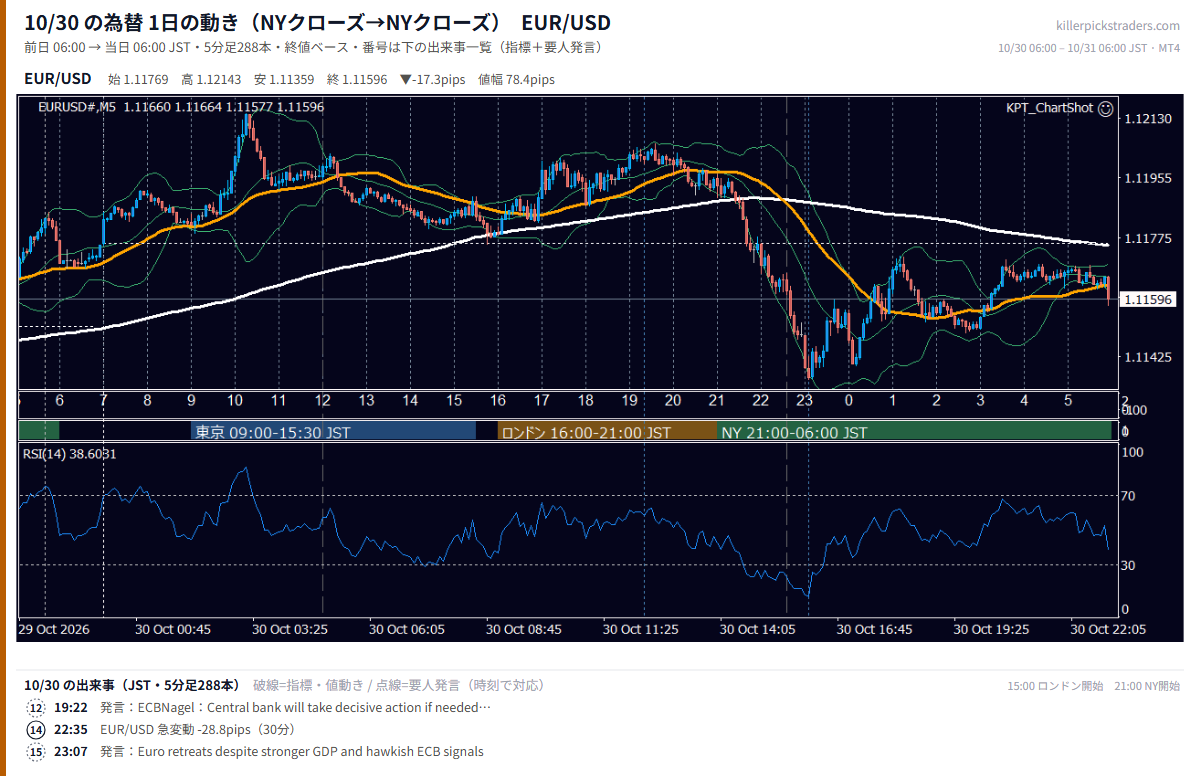Click the KPT_ChartShot smiley face icon

click(1105, 108)
